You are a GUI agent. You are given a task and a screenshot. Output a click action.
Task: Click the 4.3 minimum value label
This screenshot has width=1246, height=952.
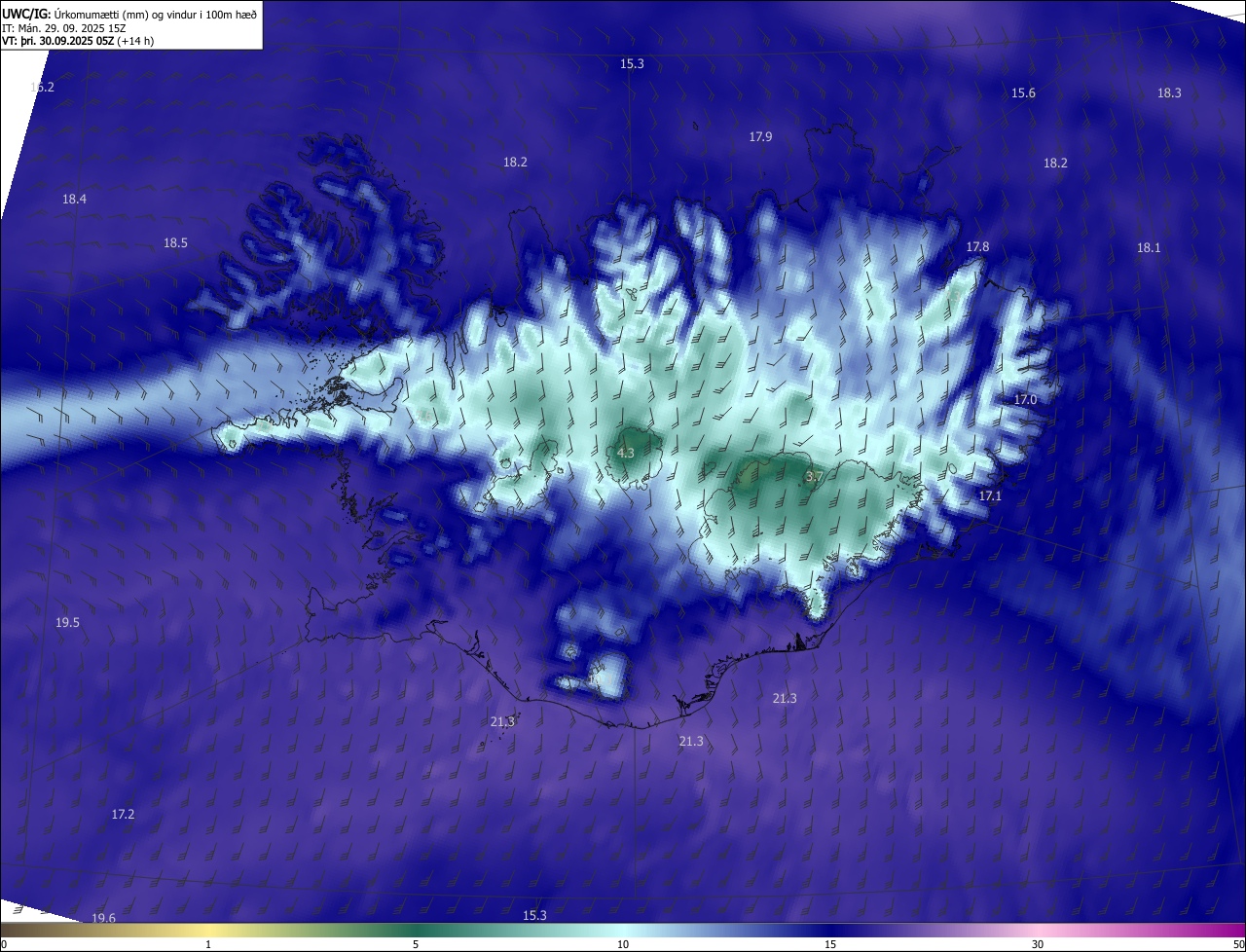click(626, 454)
